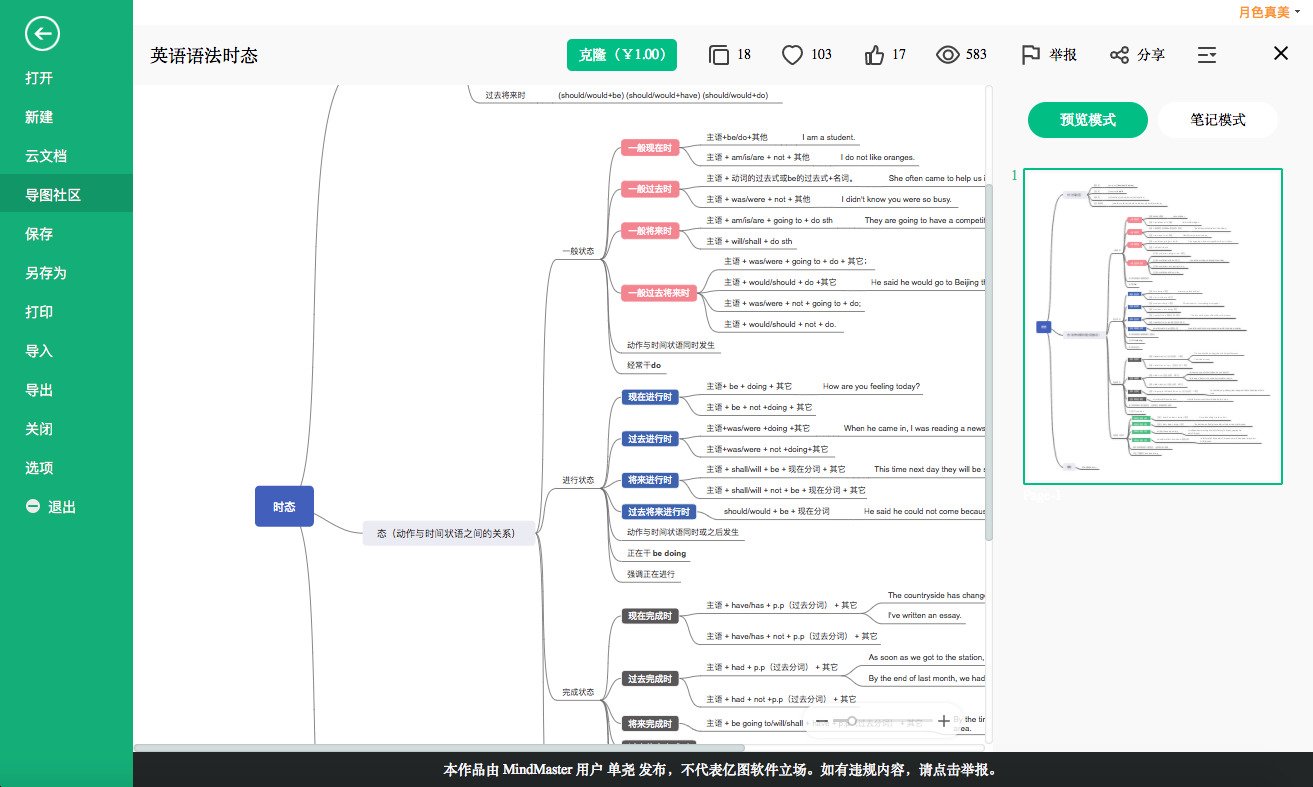Screen dimensions: 1313x787
Task: Click the text I am a student.
Action: 829,137
